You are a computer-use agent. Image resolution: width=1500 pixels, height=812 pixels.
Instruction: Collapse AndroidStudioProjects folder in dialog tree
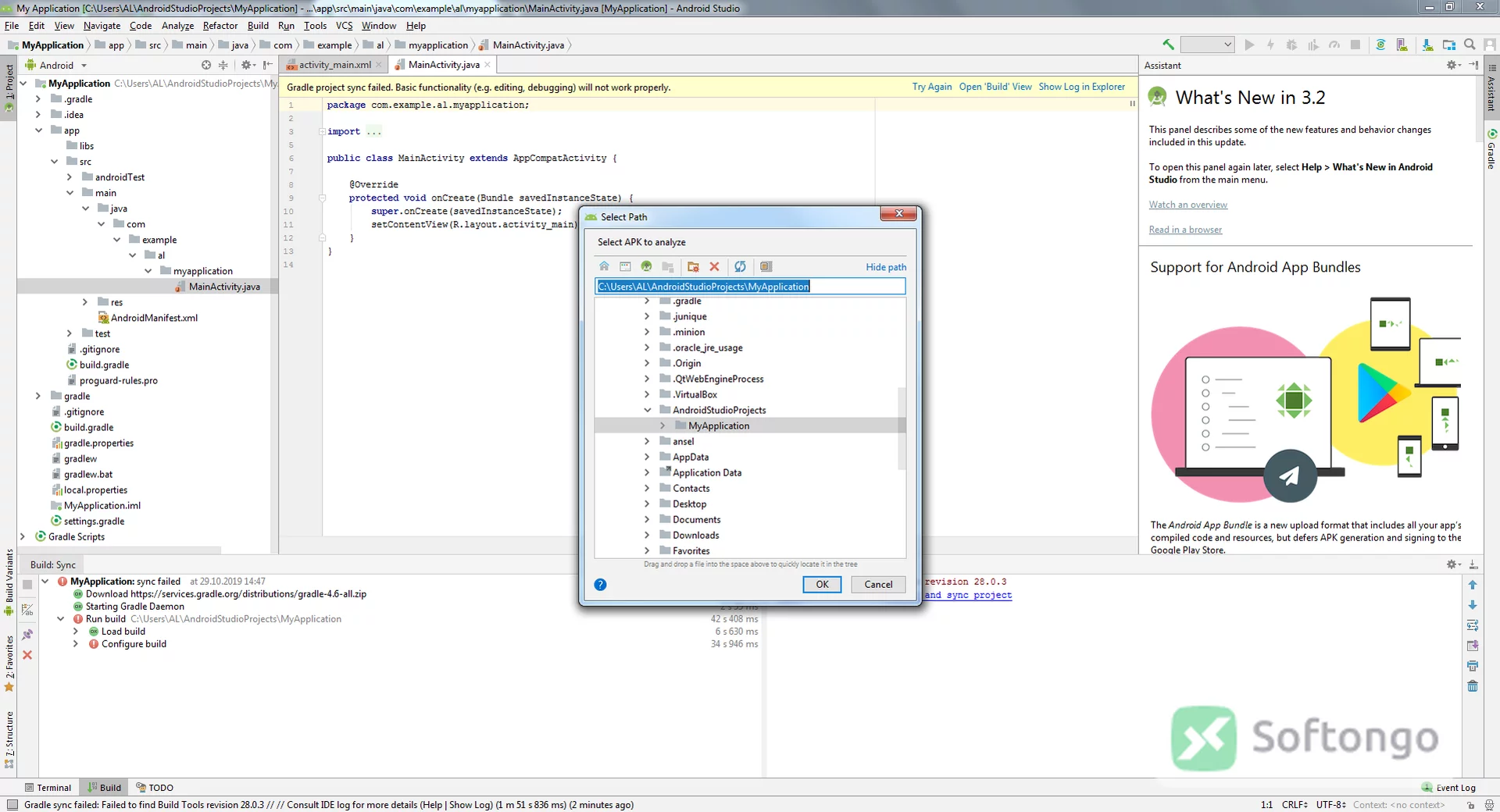tap(647, 410)
